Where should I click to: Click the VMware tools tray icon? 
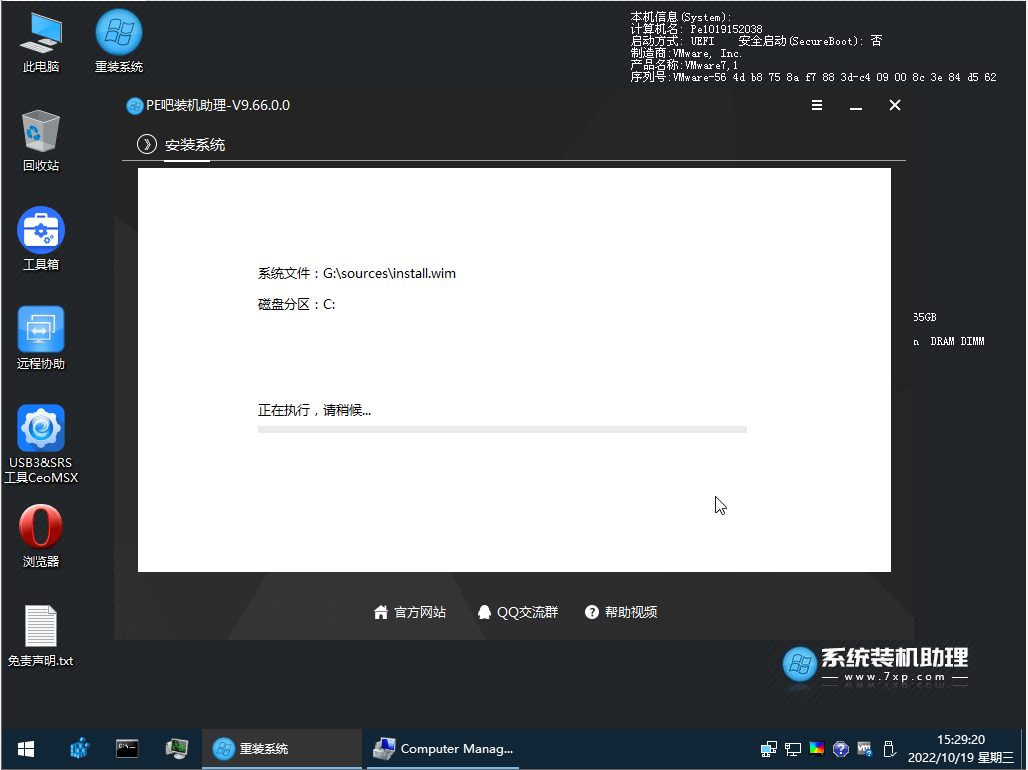coord(865,748)
